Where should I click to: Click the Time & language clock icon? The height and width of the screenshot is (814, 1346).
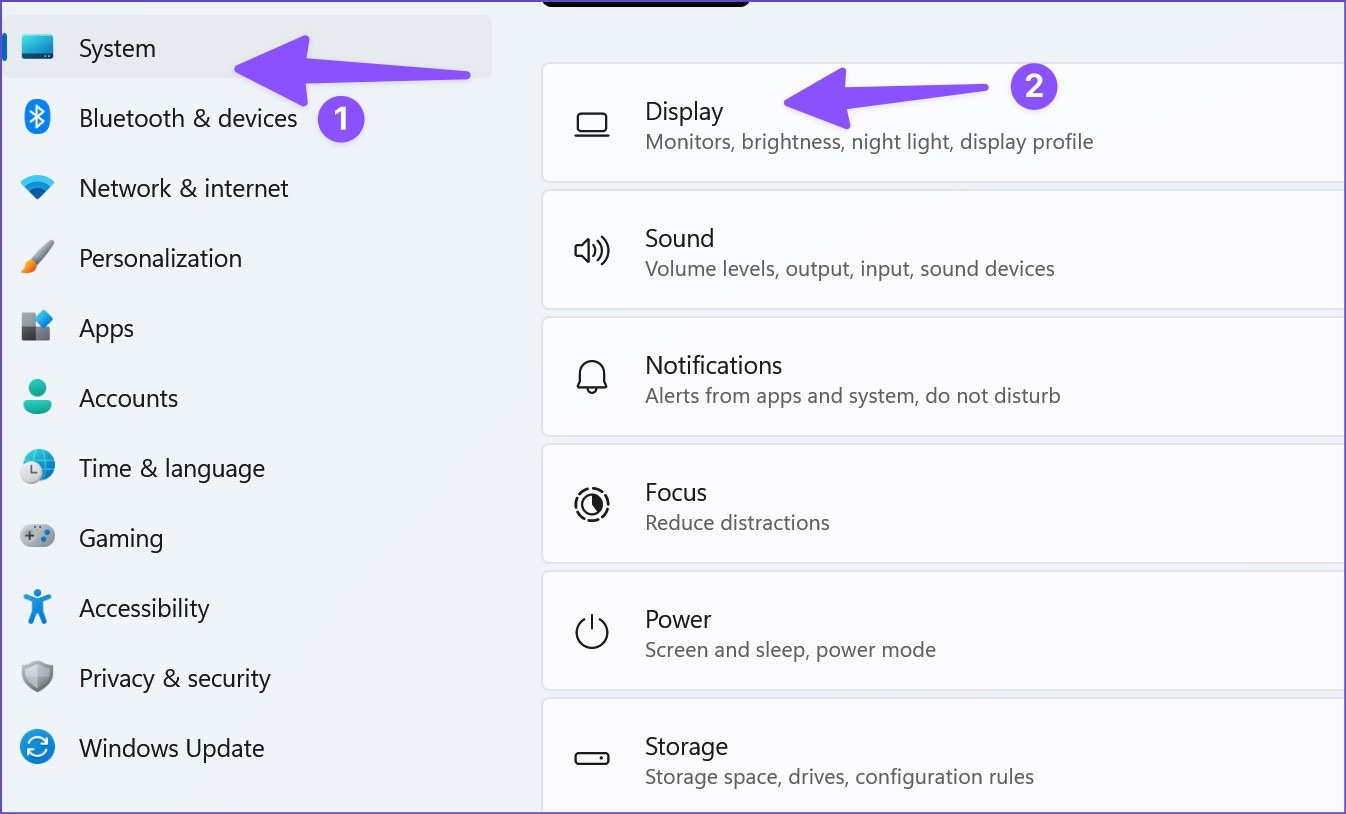[x=38, y=468]
